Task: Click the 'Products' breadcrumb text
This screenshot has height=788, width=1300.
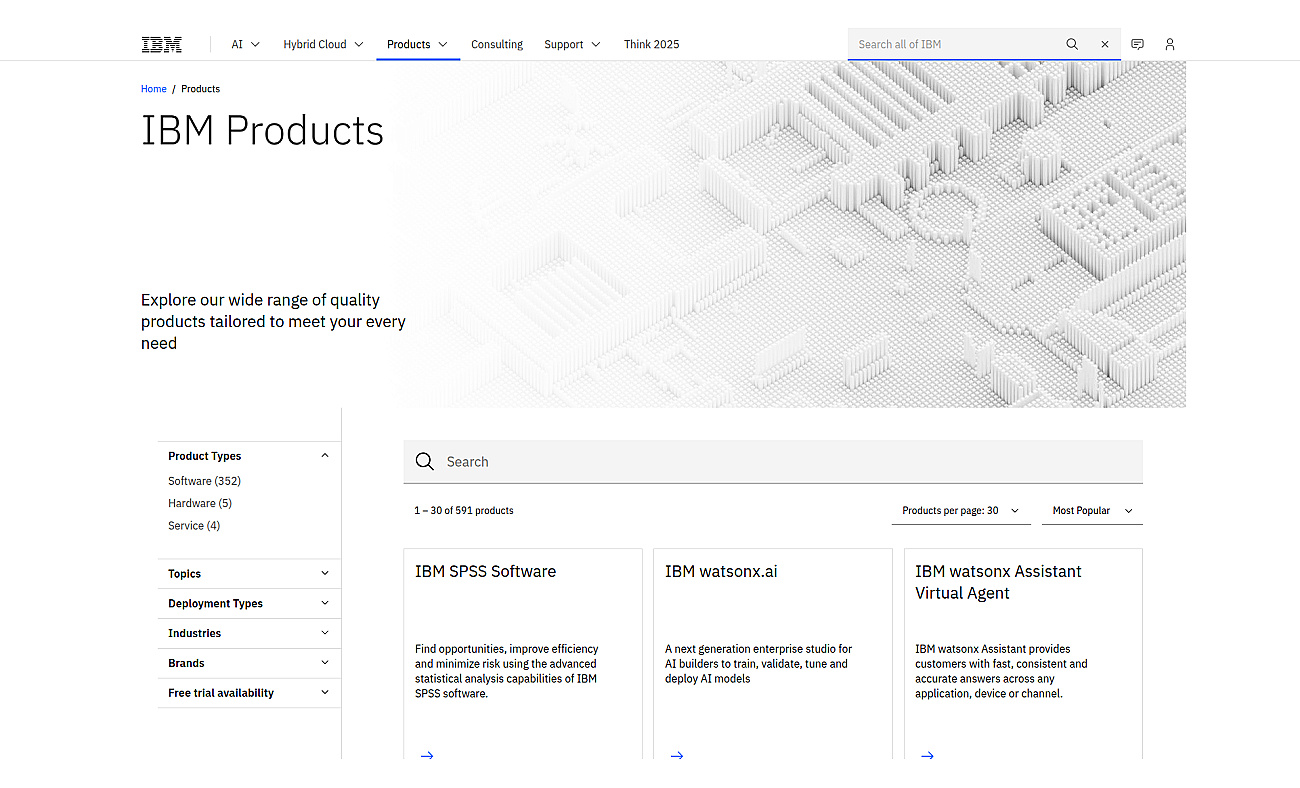Action: [201, 89]
